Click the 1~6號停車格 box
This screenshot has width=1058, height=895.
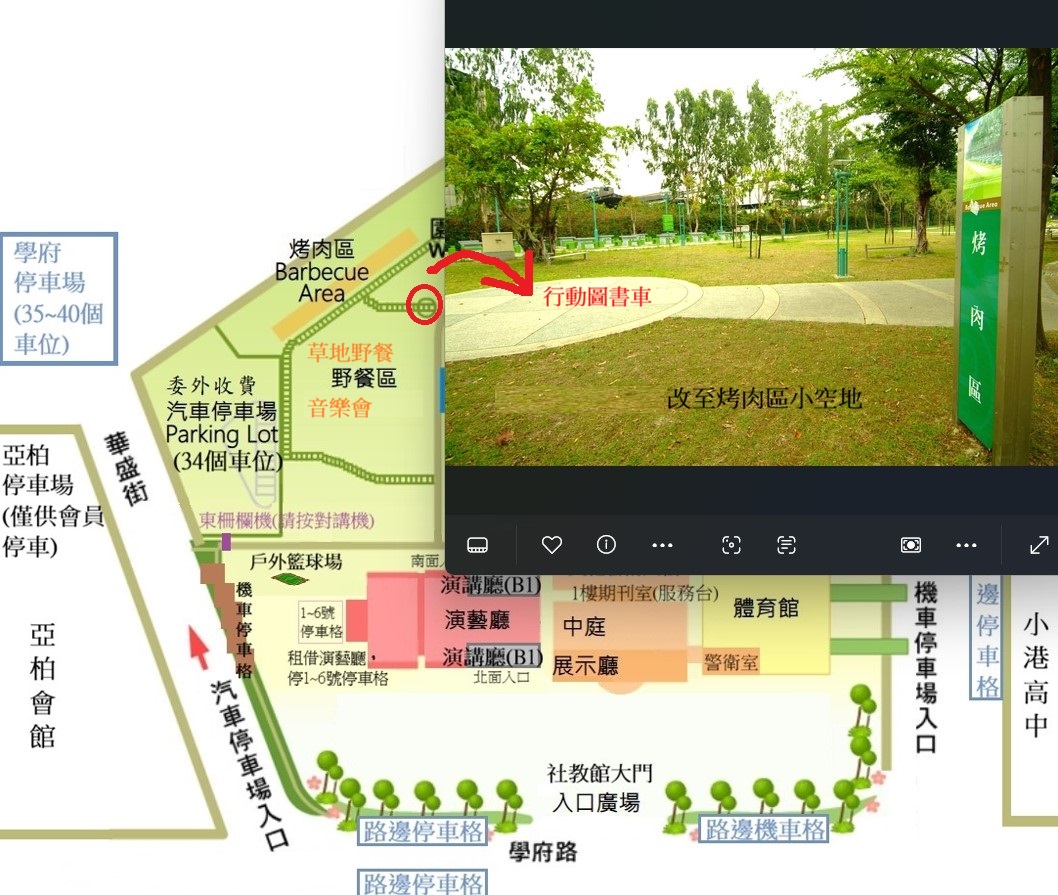(321, 620)
